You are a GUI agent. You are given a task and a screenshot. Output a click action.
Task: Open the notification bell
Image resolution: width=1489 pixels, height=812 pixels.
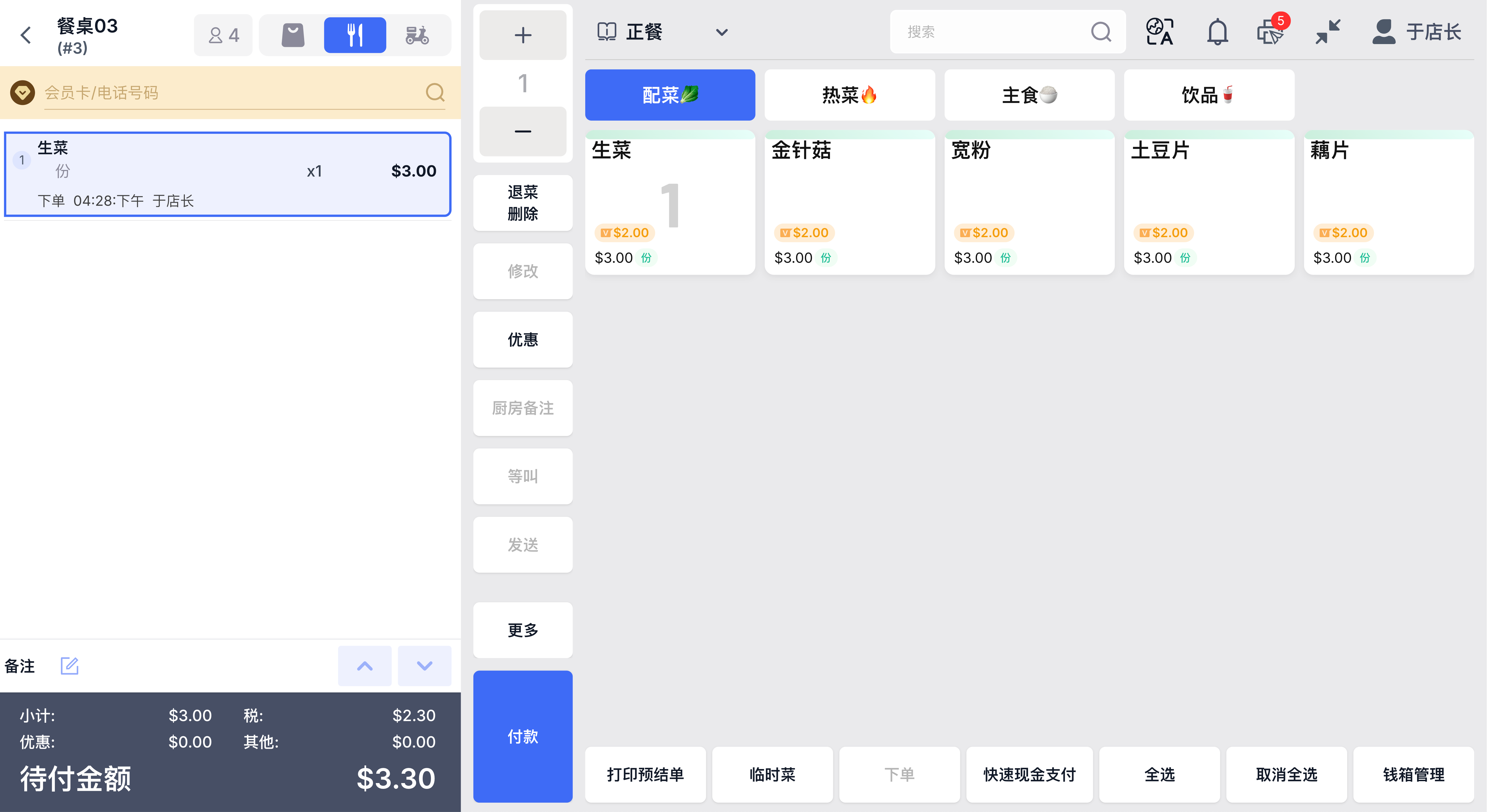pos(1217,32)
